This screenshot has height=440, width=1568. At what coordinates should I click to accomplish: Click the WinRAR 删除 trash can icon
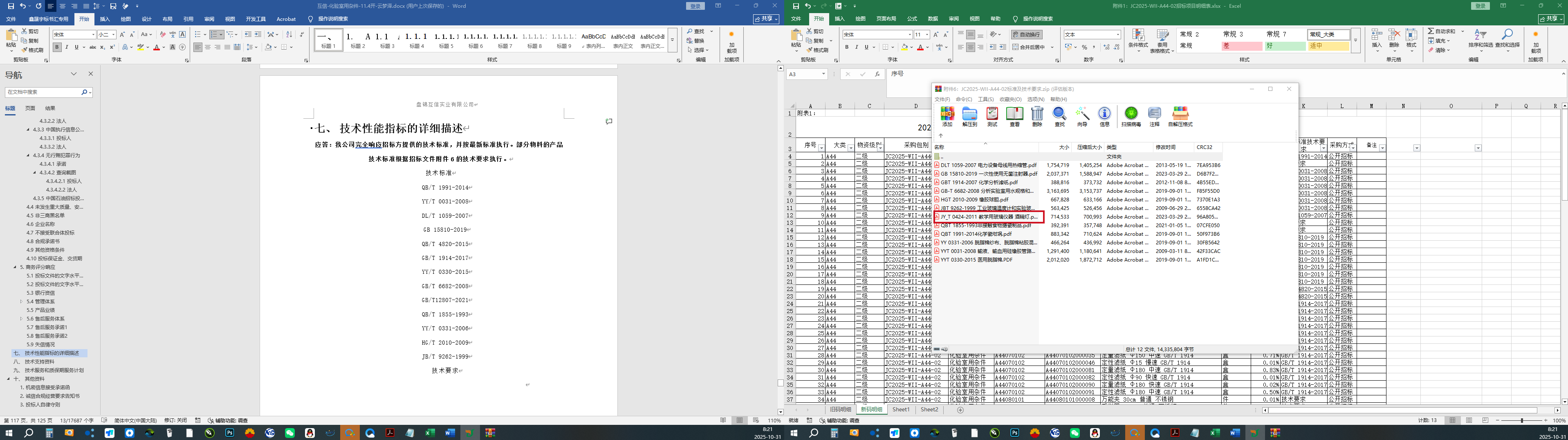1037,115
